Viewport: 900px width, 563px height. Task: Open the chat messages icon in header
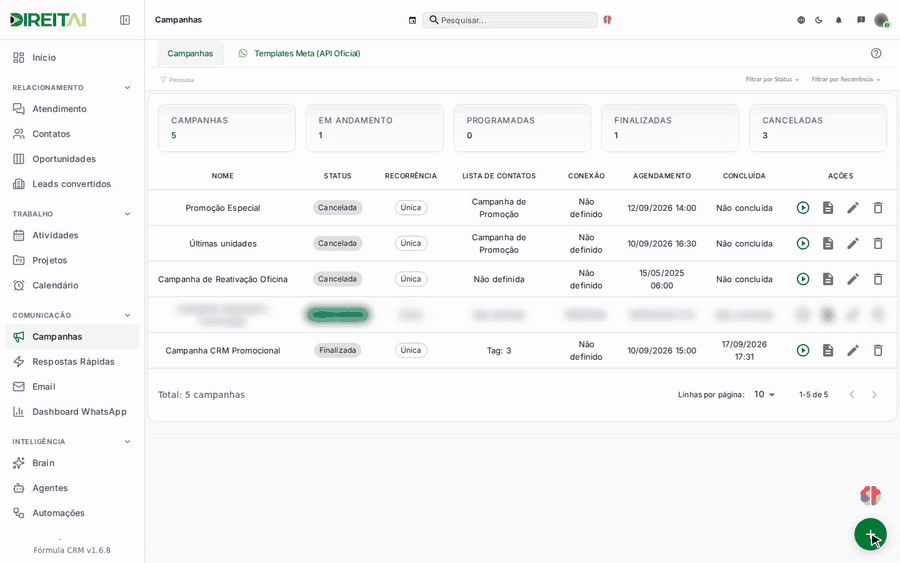861,20
